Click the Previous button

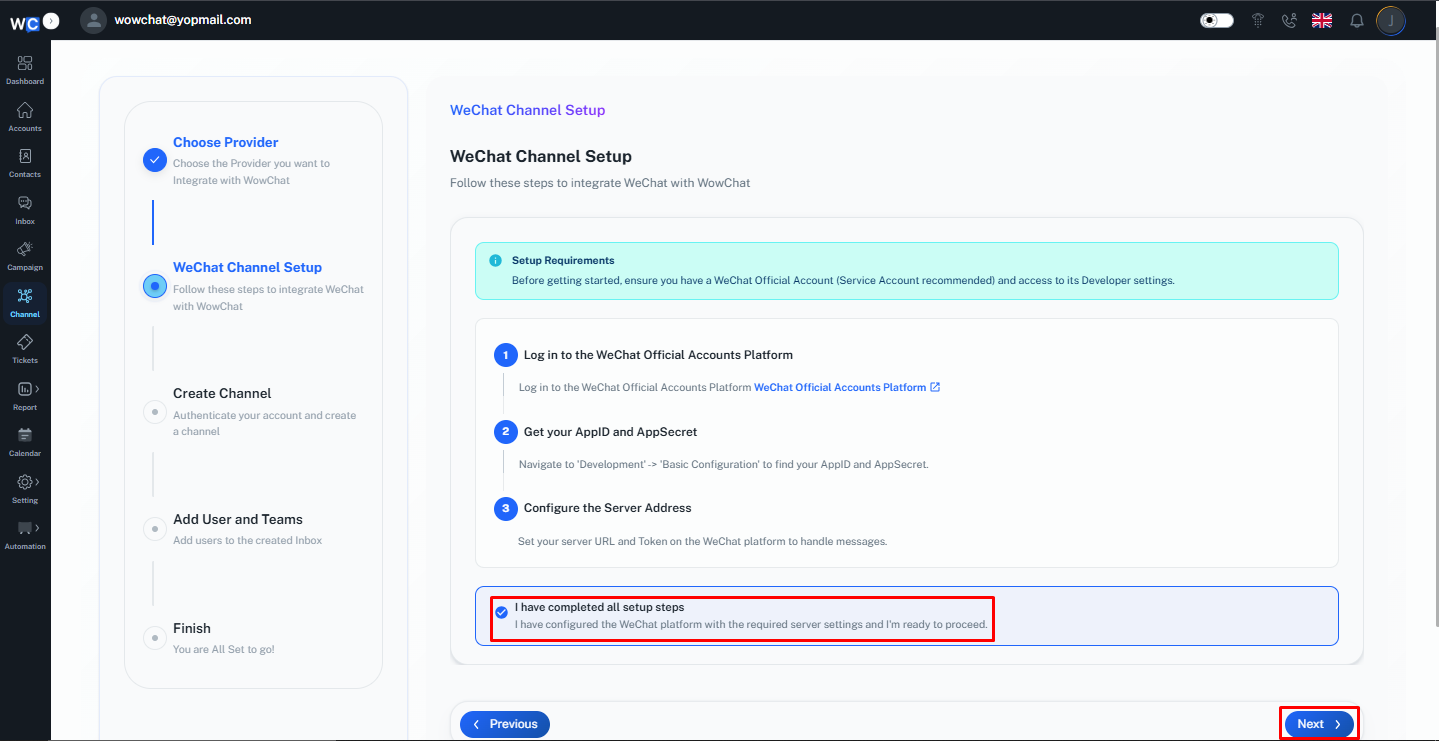[505, 724]
